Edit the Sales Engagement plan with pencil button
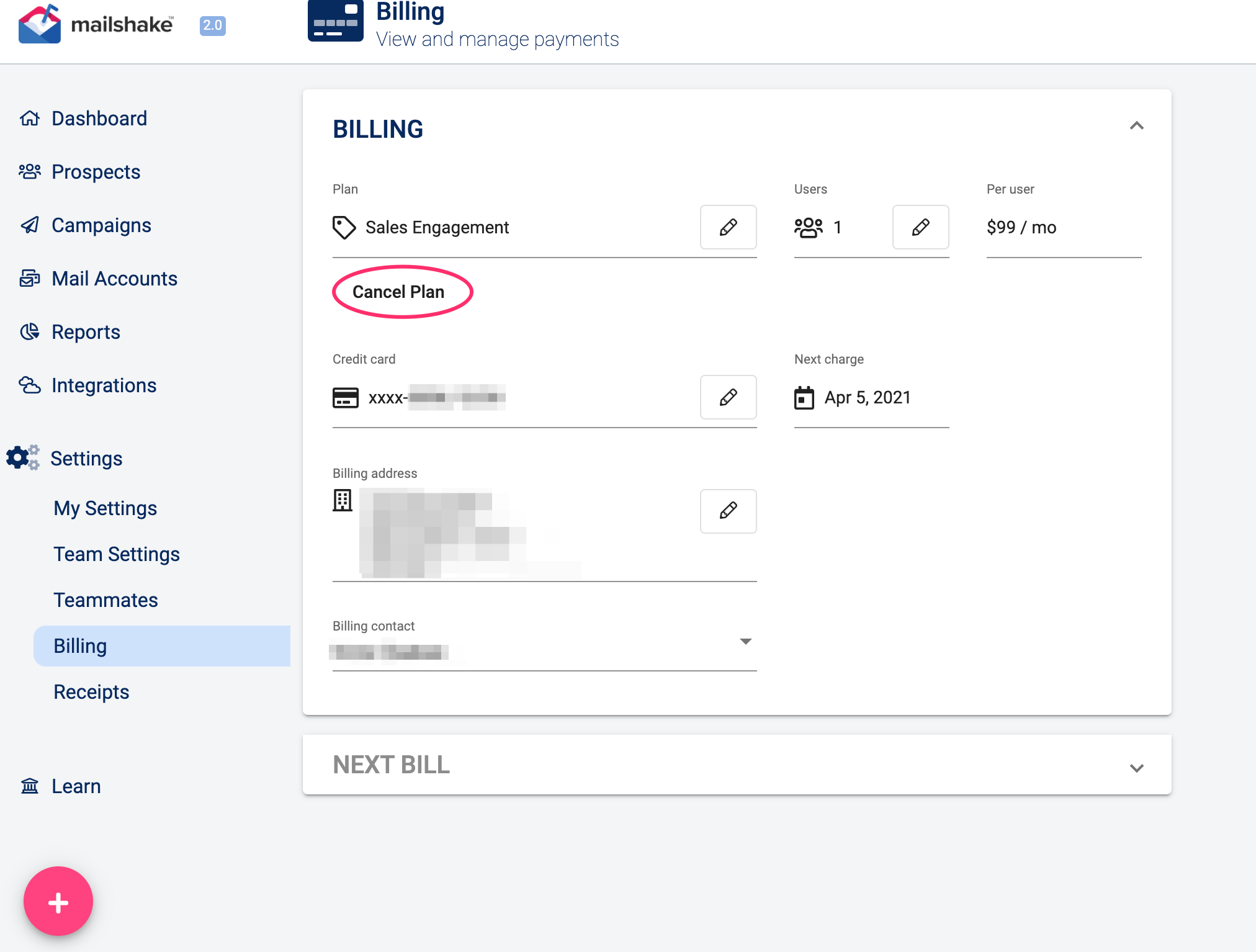The width and height of the screenshot is (1256, 952). 729,227
